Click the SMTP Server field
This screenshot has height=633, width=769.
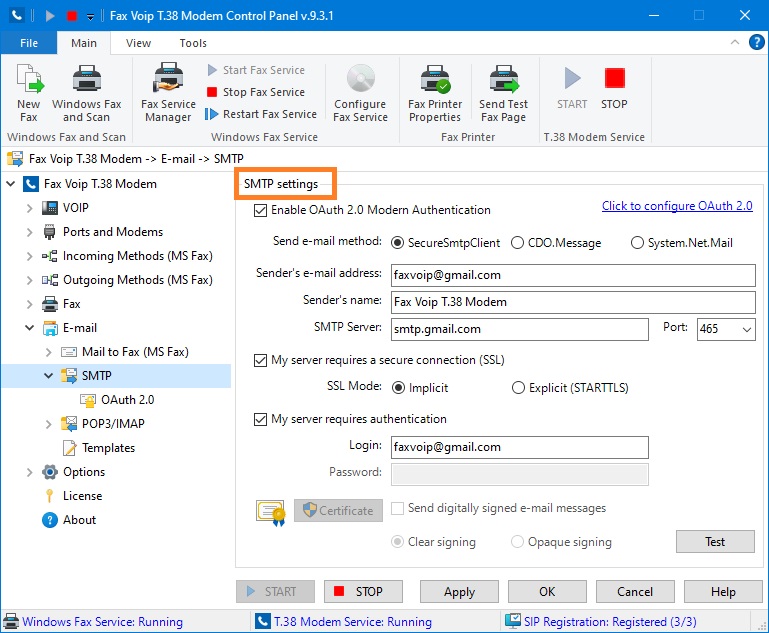[x=519, y=329]
